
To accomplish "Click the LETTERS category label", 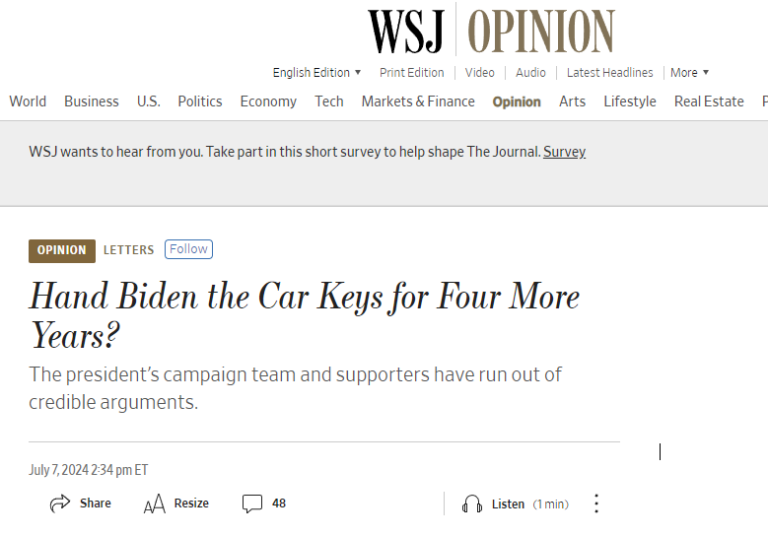I will (129, 250).
